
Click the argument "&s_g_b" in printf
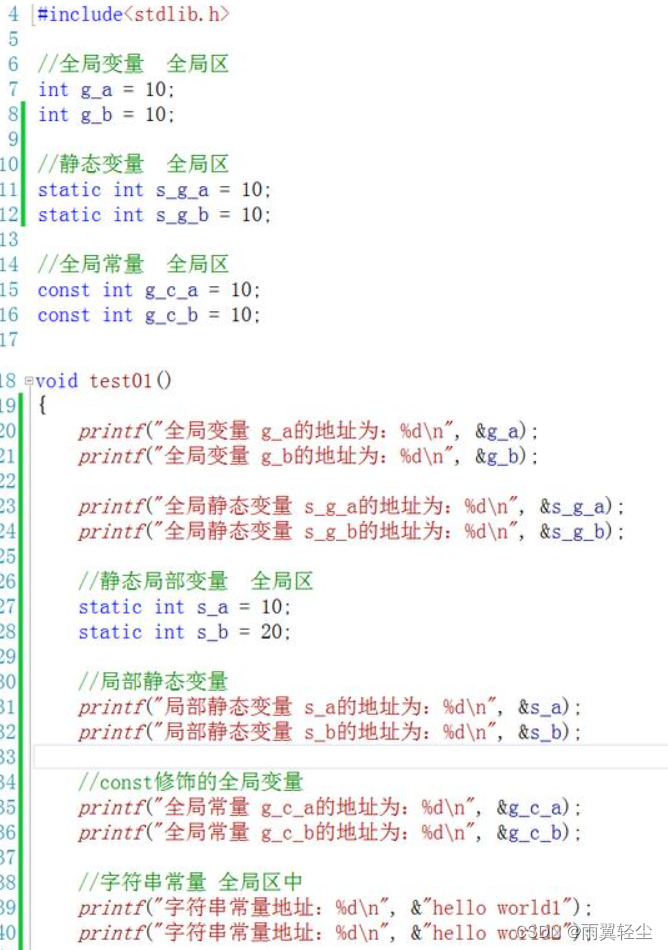click(x=572, y=531)
